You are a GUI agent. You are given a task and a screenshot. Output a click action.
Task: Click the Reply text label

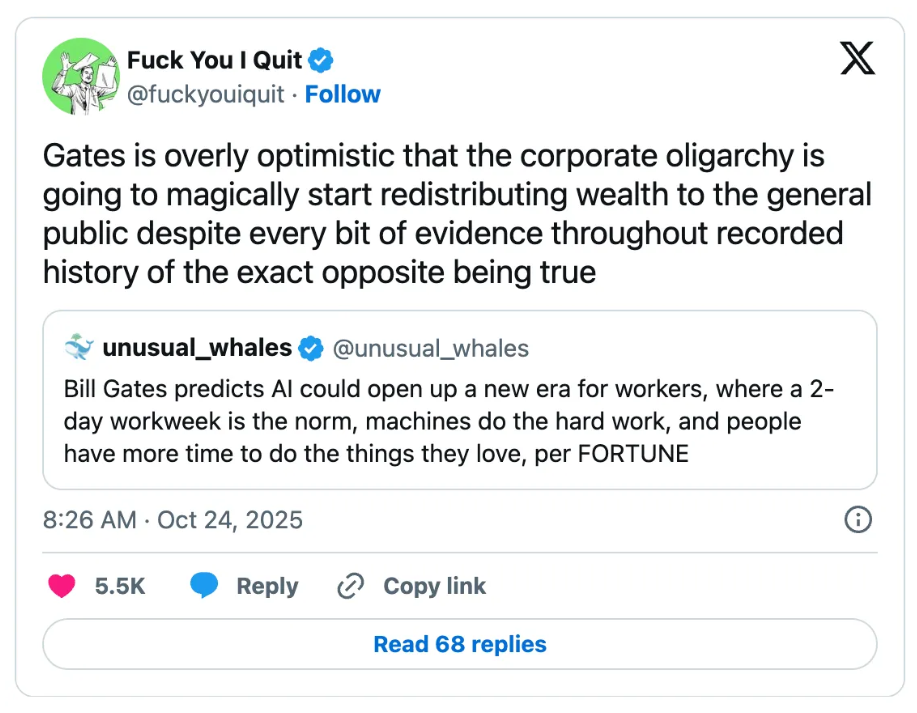point(267,586)
